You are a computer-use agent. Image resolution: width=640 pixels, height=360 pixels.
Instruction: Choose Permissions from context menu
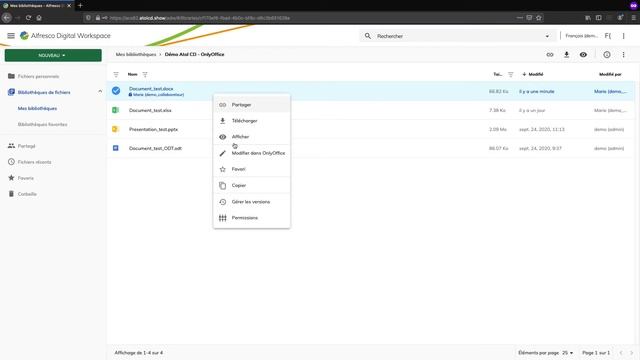point(252,218)
